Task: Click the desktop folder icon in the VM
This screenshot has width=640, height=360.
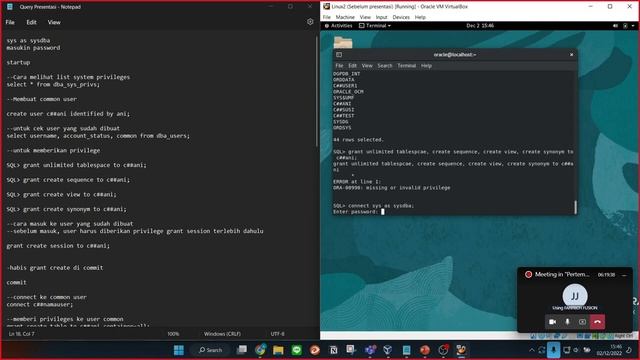Action: click(x=343, y=42)
